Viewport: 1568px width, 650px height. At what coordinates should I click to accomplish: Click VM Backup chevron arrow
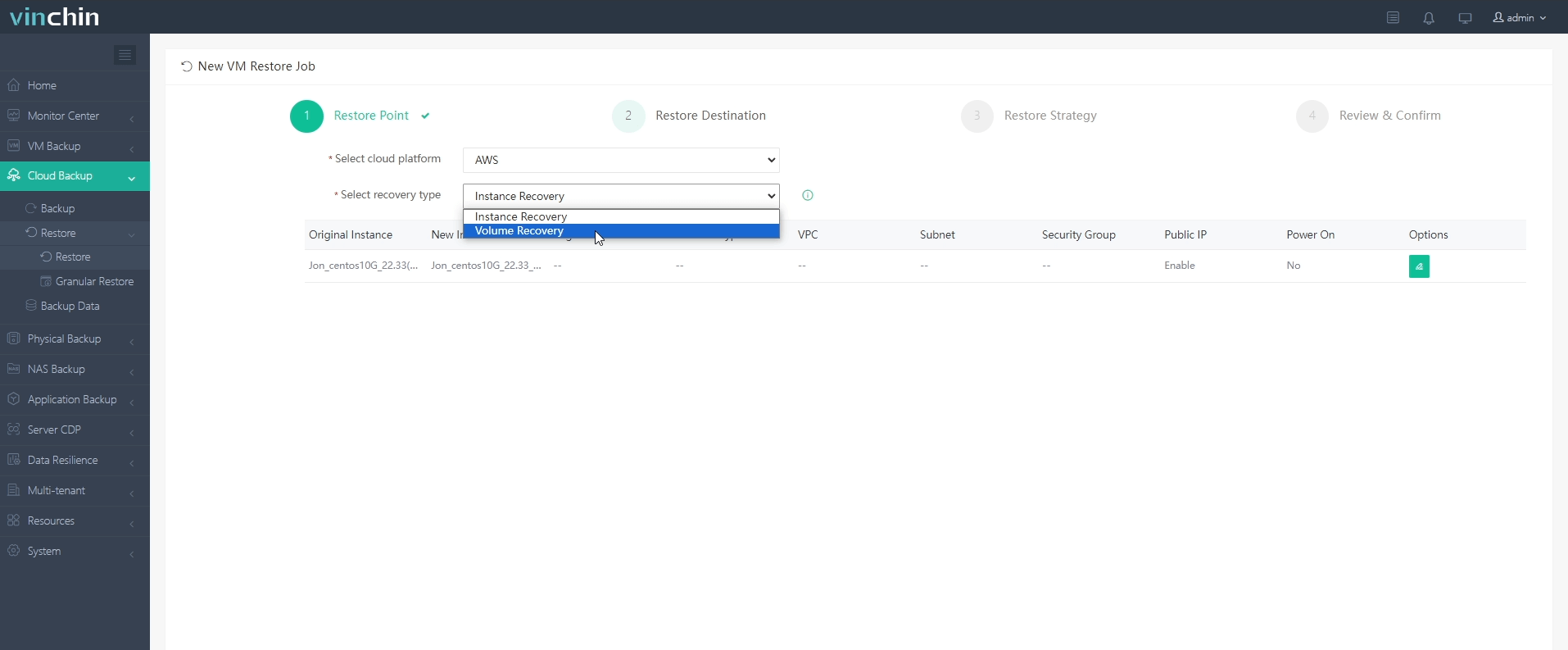point(132,148)
